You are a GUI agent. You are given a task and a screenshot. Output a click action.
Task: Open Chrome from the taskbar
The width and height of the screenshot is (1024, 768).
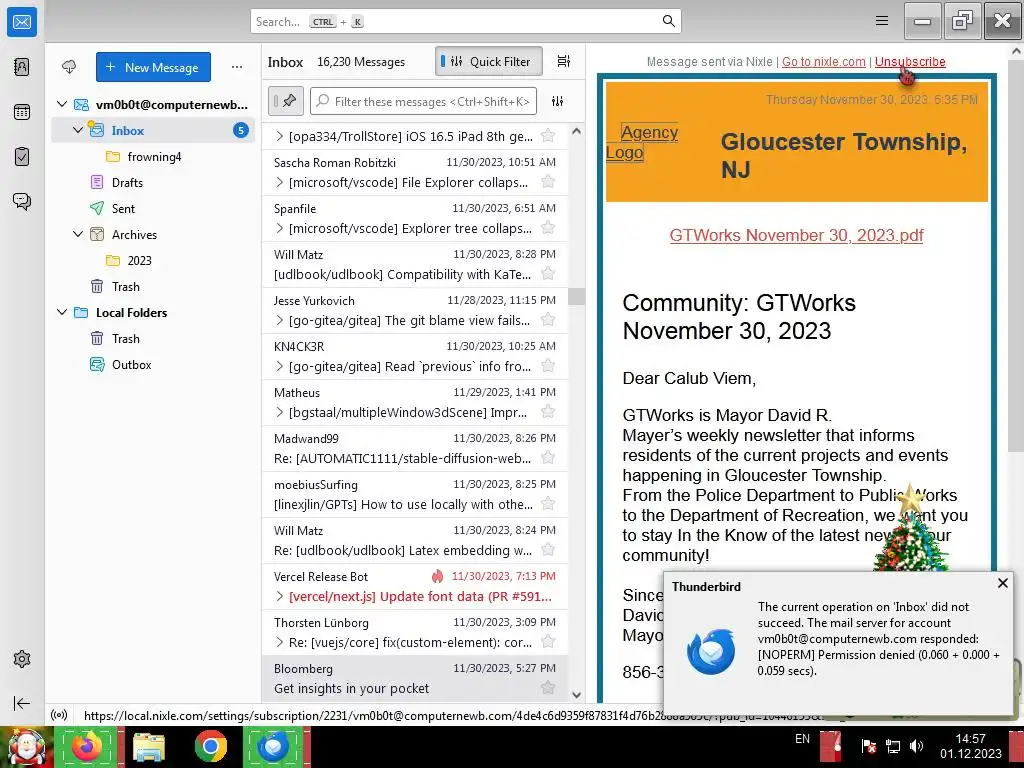[x=210, y=746]
